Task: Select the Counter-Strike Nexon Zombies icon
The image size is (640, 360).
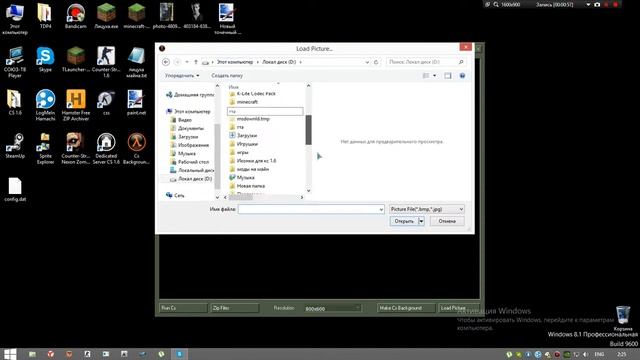Action: pyautogui.click(x=76, y=149)
